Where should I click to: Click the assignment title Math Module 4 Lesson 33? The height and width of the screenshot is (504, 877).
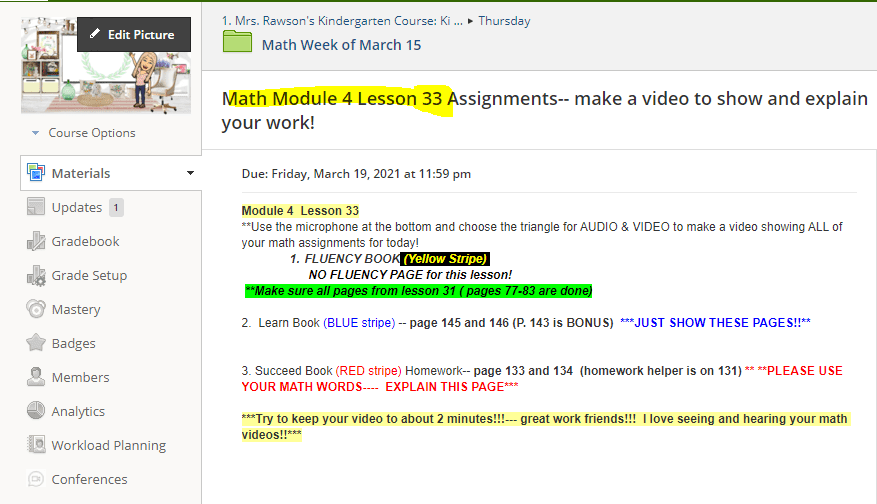click(x=332, y=98)
